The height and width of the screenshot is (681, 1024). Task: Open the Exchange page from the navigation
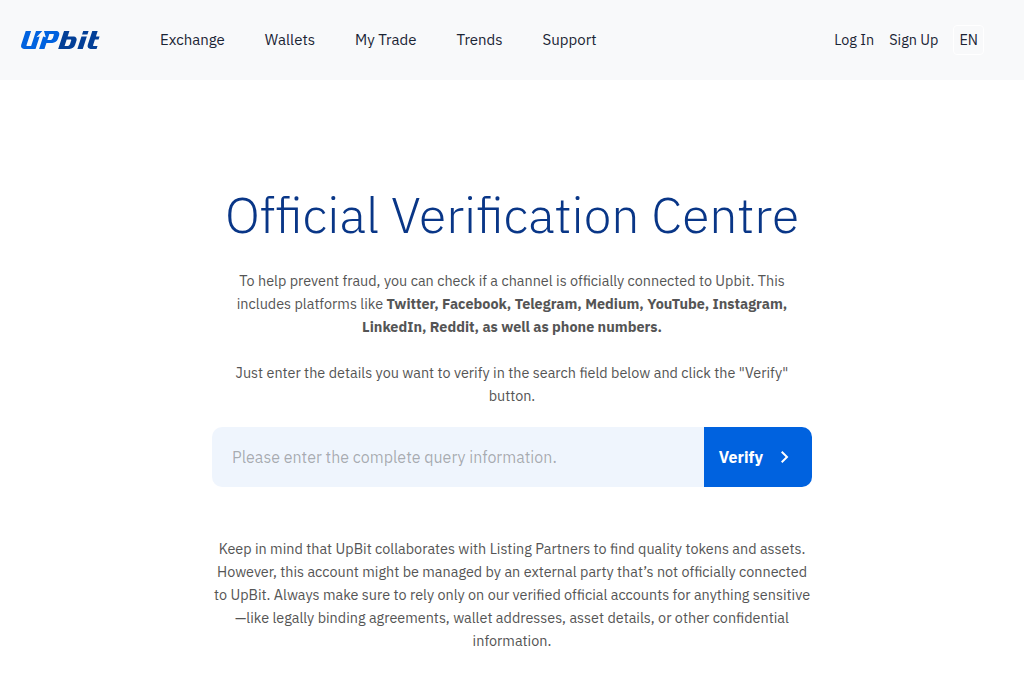coord(192,40)
